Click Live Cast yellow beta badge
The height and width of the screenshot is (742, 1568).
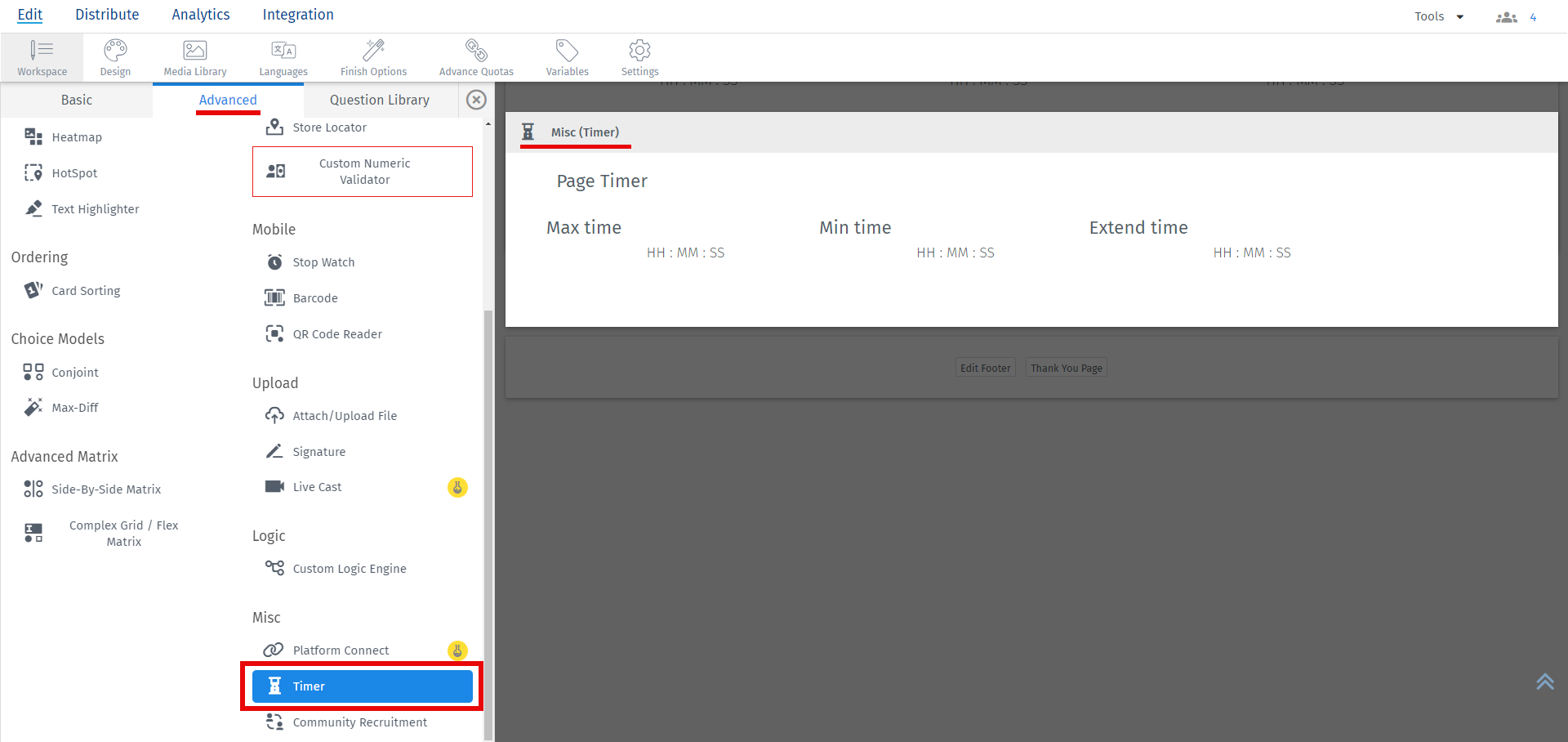457,488
